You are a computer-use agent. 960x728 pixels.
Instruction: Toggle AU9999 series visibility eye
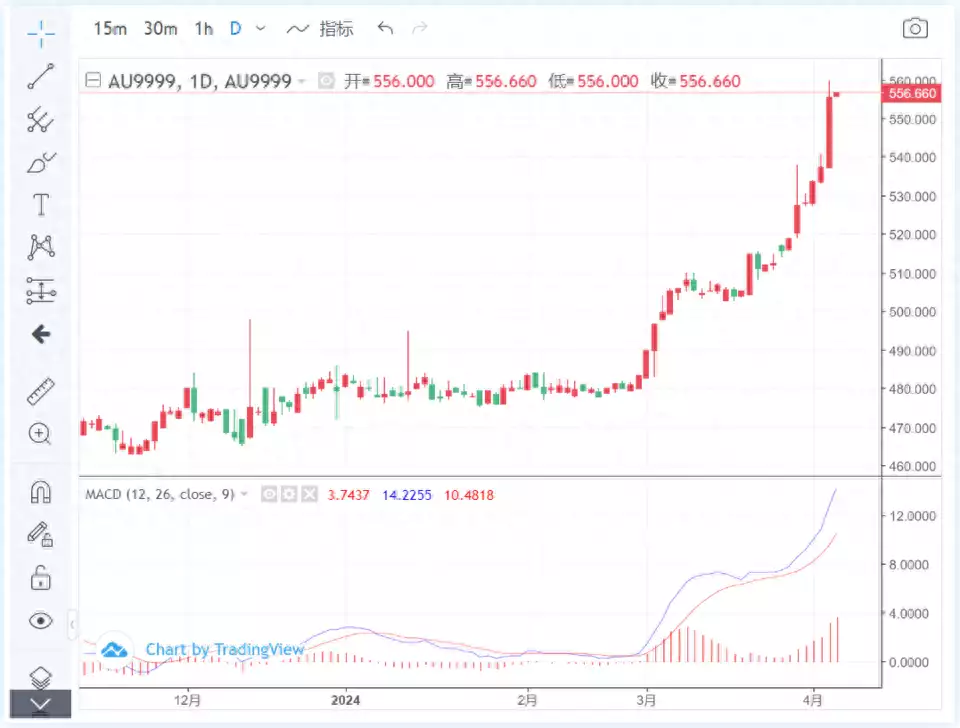click(x=326, y=81)
